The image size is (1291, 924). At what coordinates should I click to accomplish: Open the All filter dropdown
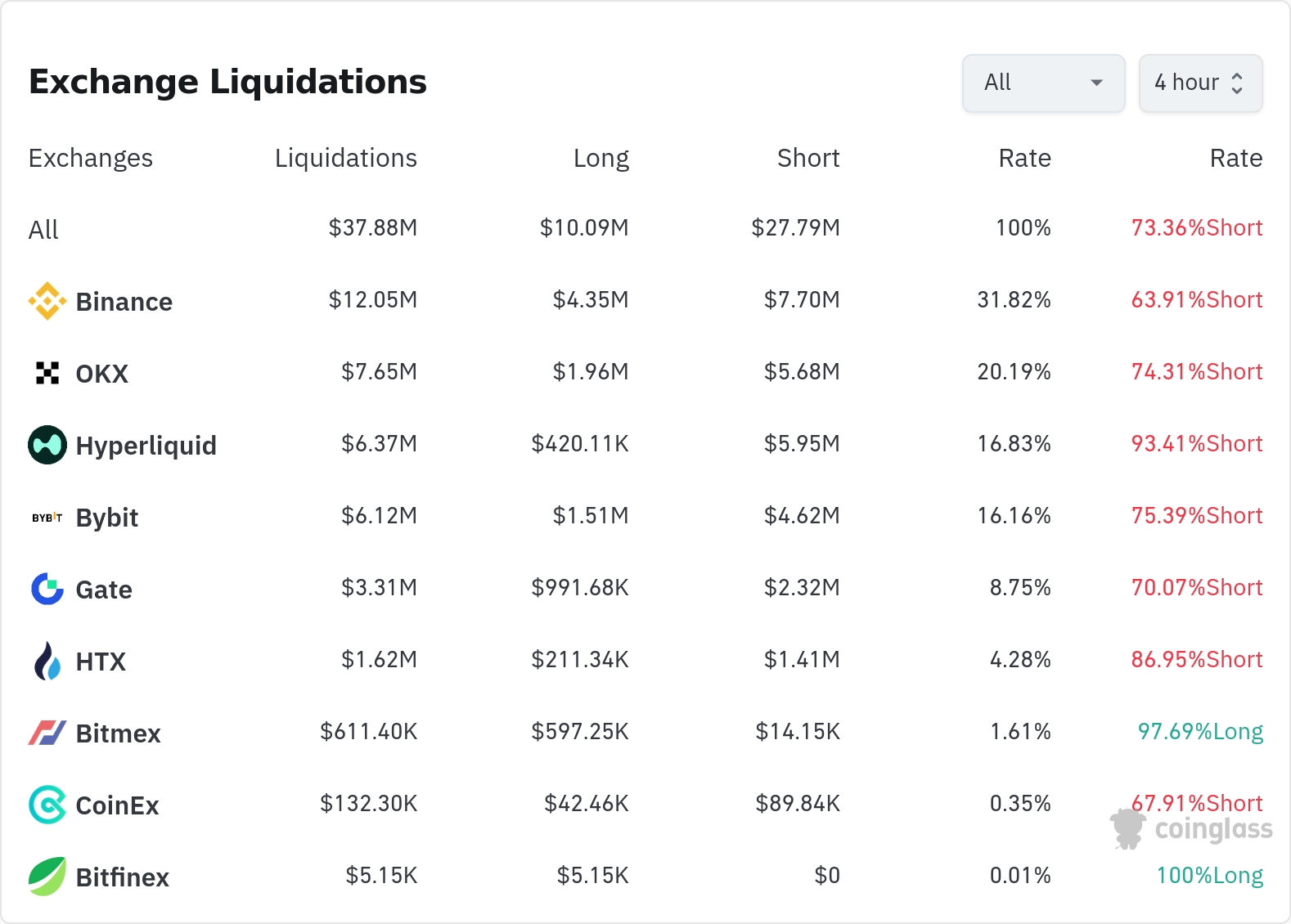click(1043, 83)
